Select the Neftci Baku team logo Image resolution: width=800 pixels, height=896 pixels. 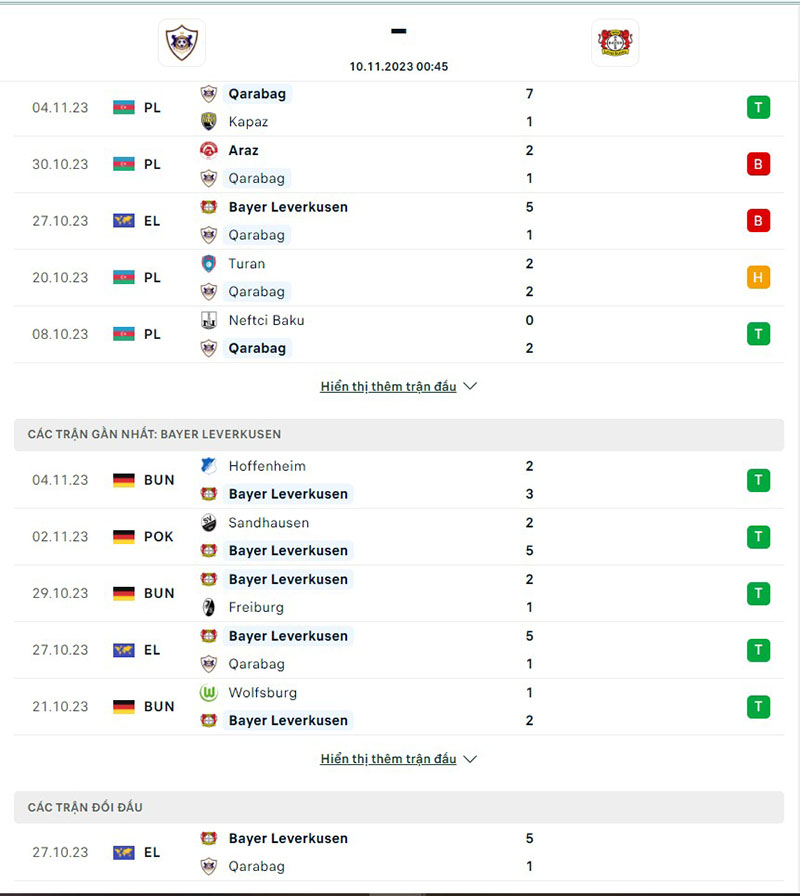coord(210,320)
